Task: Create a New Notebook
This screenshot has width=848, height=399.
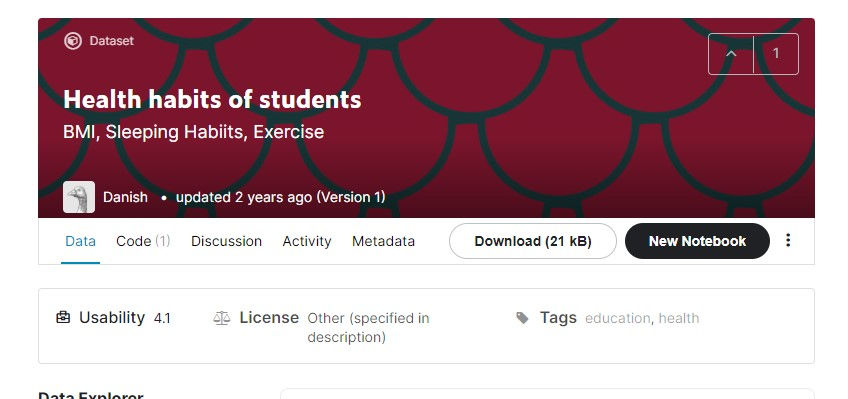Action: [697, 241]
